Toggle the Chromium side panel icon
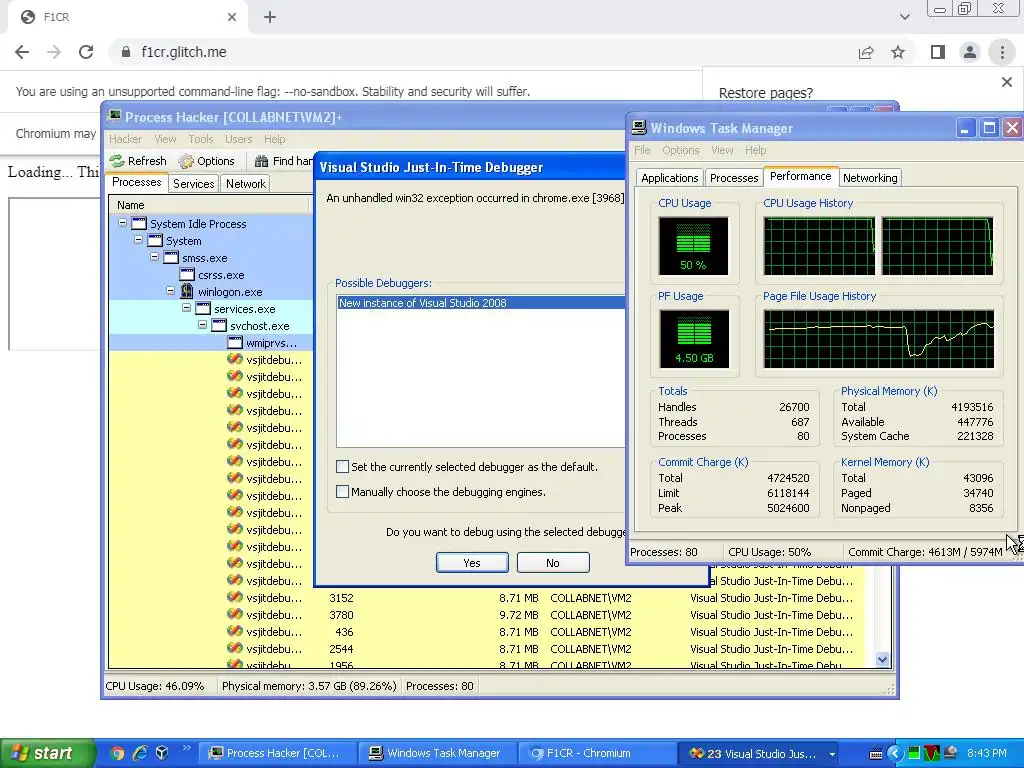The image size is (1024, 768). point(938,52)
